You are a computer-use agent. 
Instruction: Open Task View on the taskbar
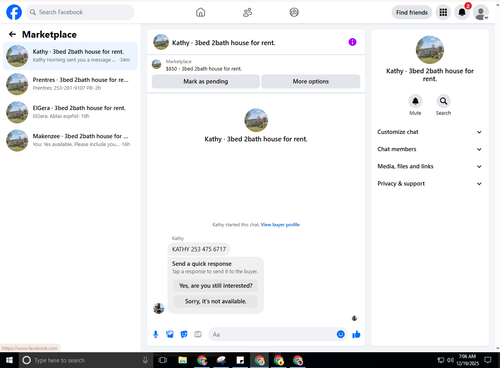pyautogui.click(x=163, y=360)
